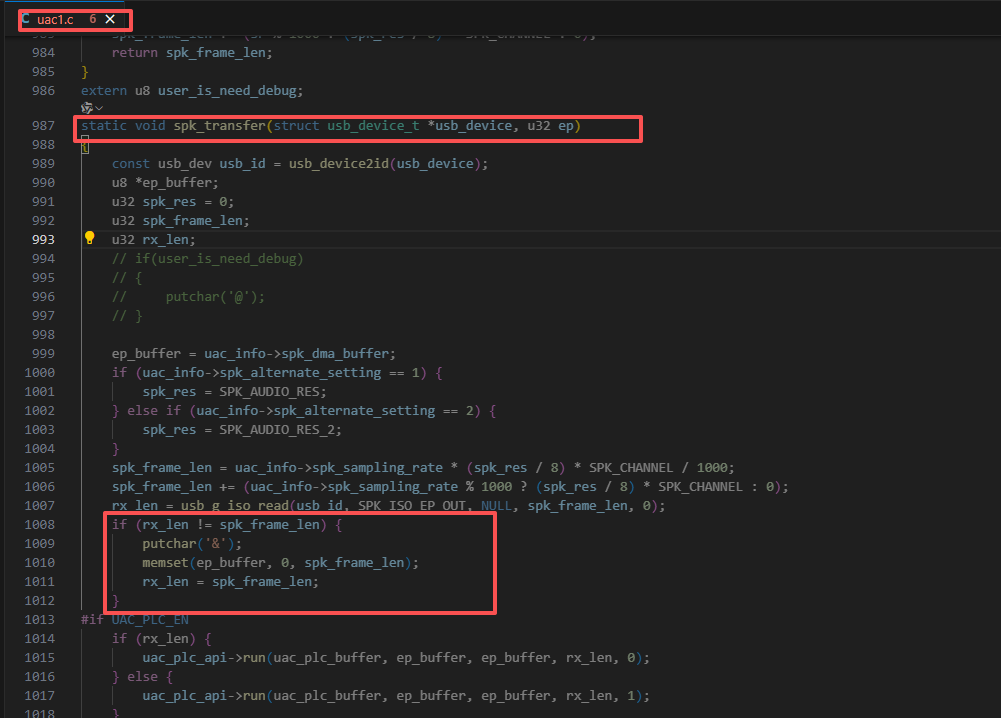Click the memset call on line 1010
The height and width of the screenshot is (718, 1001).
[165, 563]
